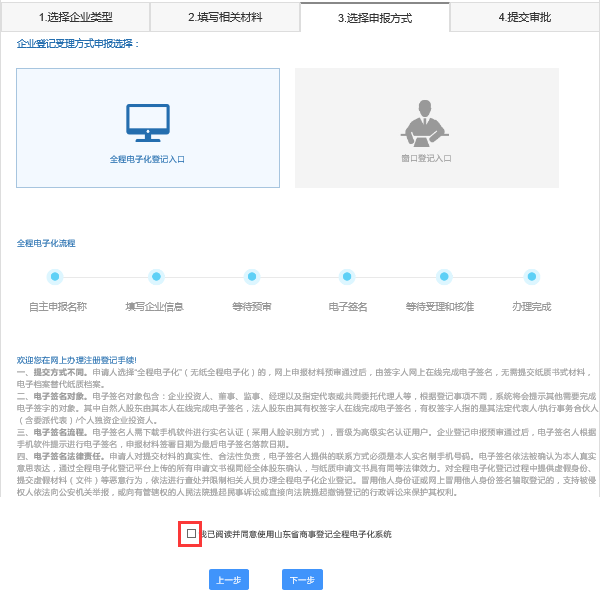Click the 填写企业信息 step dot
Screen dimensions: 604x606
click(x=156, y=277)
